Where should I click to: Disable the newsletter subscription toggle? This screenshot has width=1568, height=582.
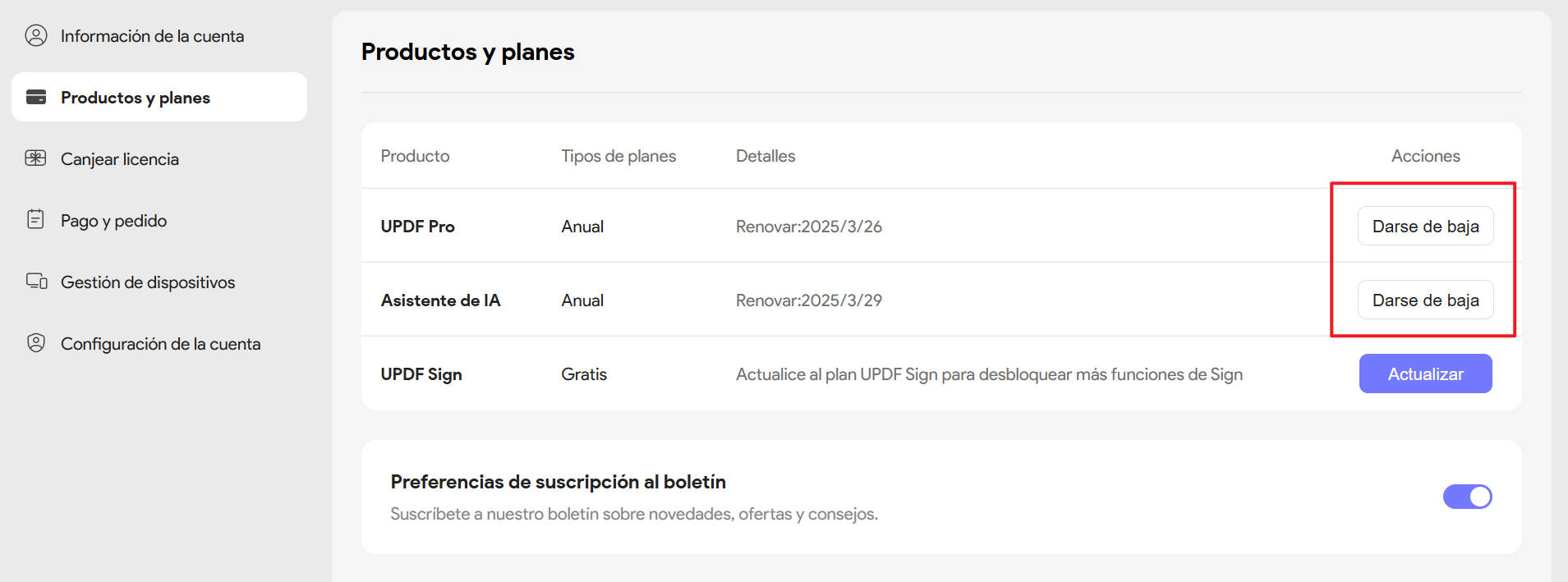(1467, 497)
